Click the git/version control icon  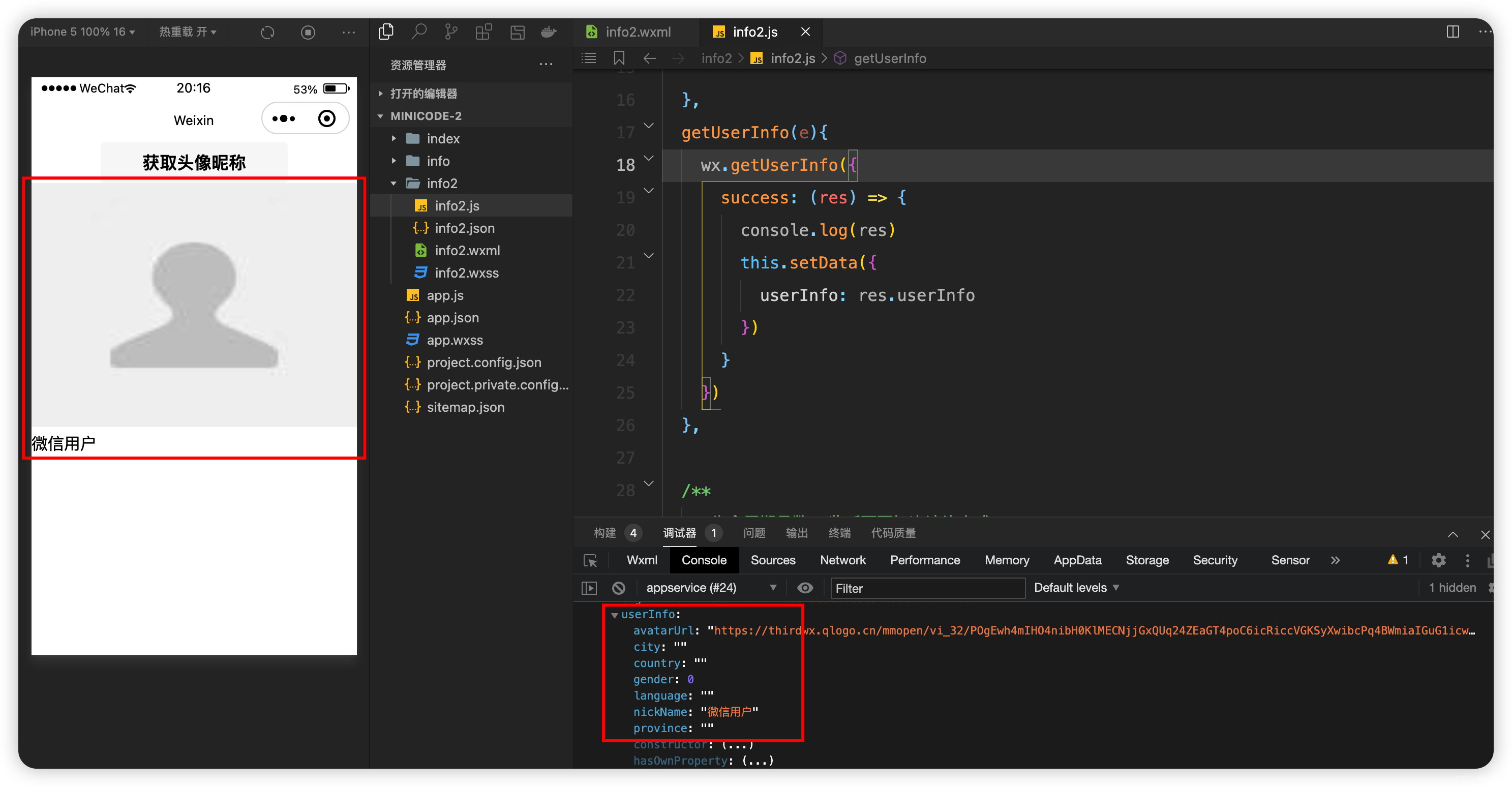[451, 33]
